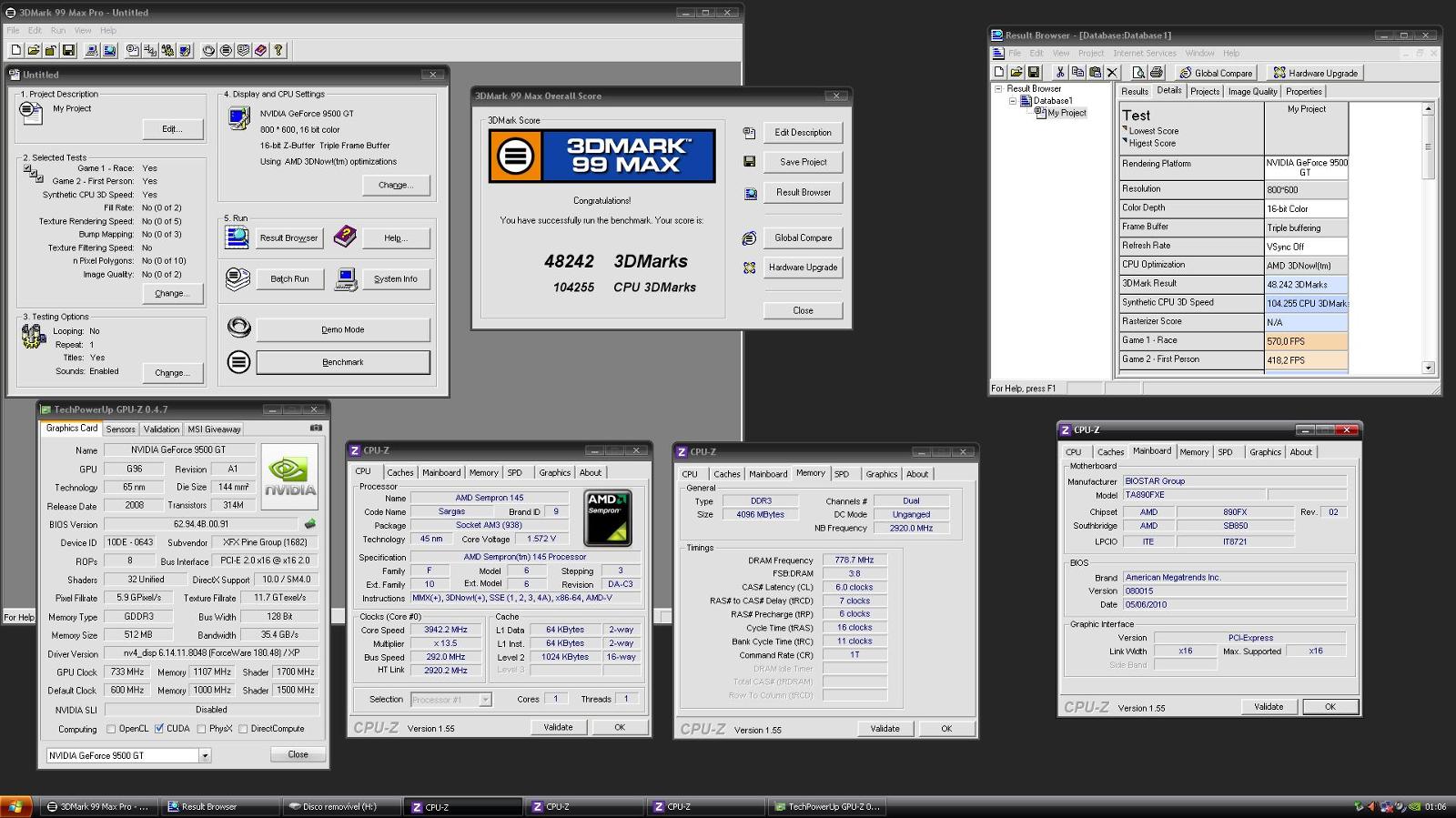
Task: Enable the OpenCL checkbox in GPU-Z
Action: click(111, 729)
